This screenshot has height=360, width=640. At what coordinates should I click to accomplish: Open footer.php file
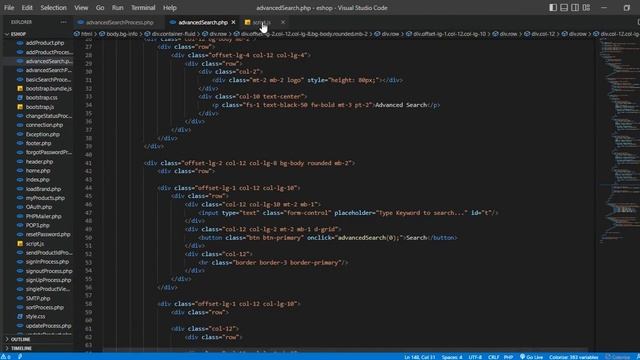point(38,143)
